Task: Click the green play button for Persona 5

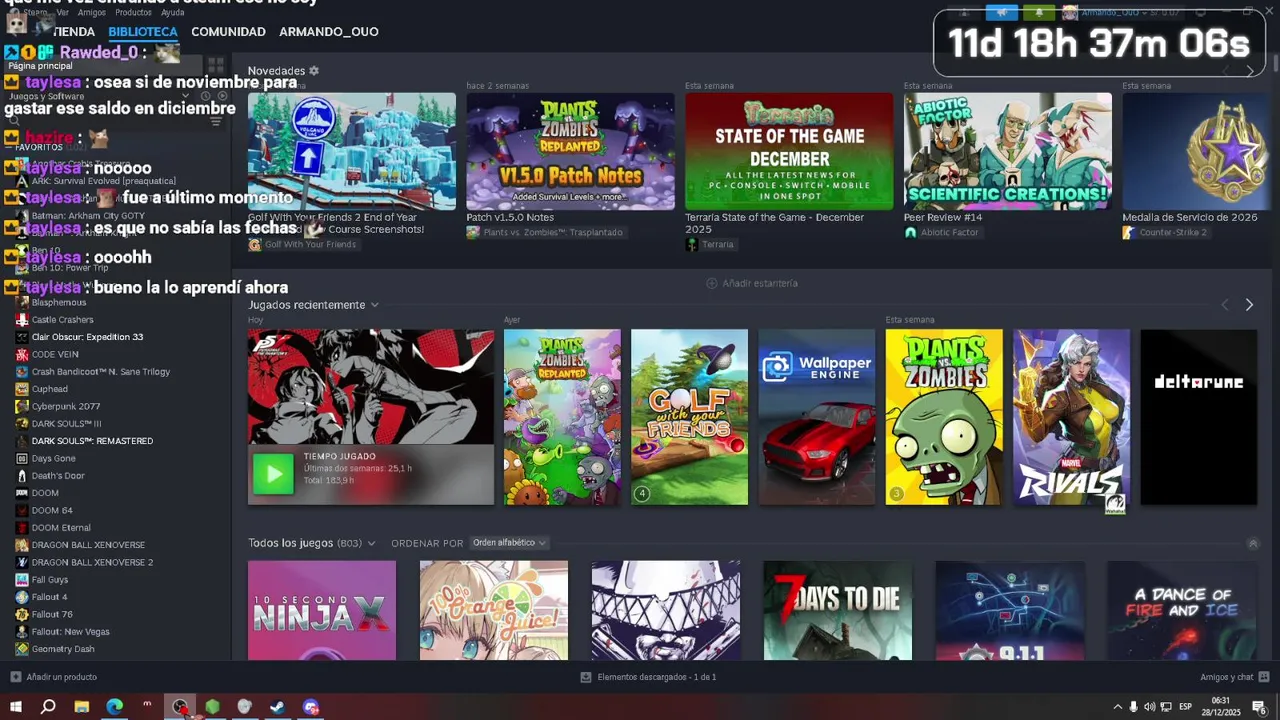Action: [273, 474]
